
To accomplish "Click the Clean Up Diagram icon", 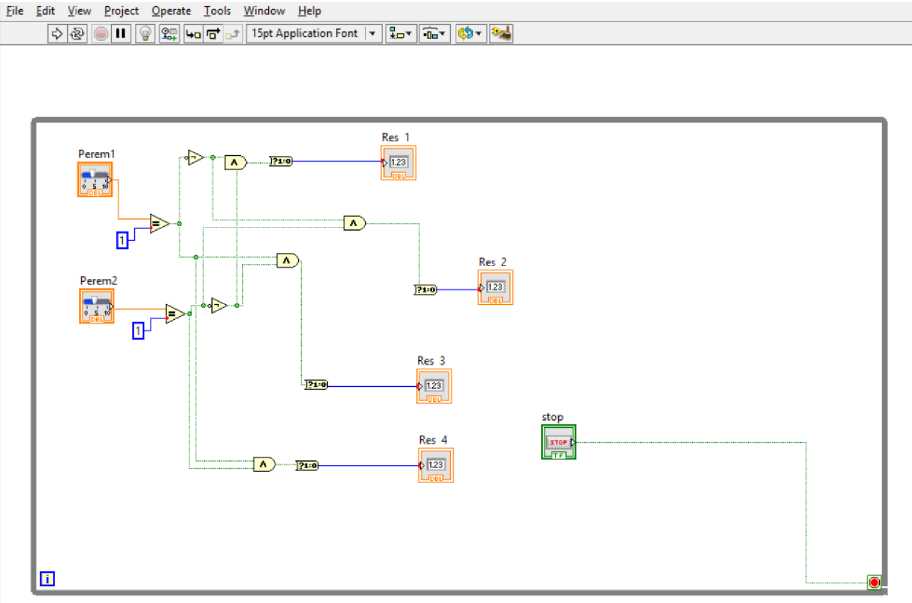I will click(x=501, y=33).
